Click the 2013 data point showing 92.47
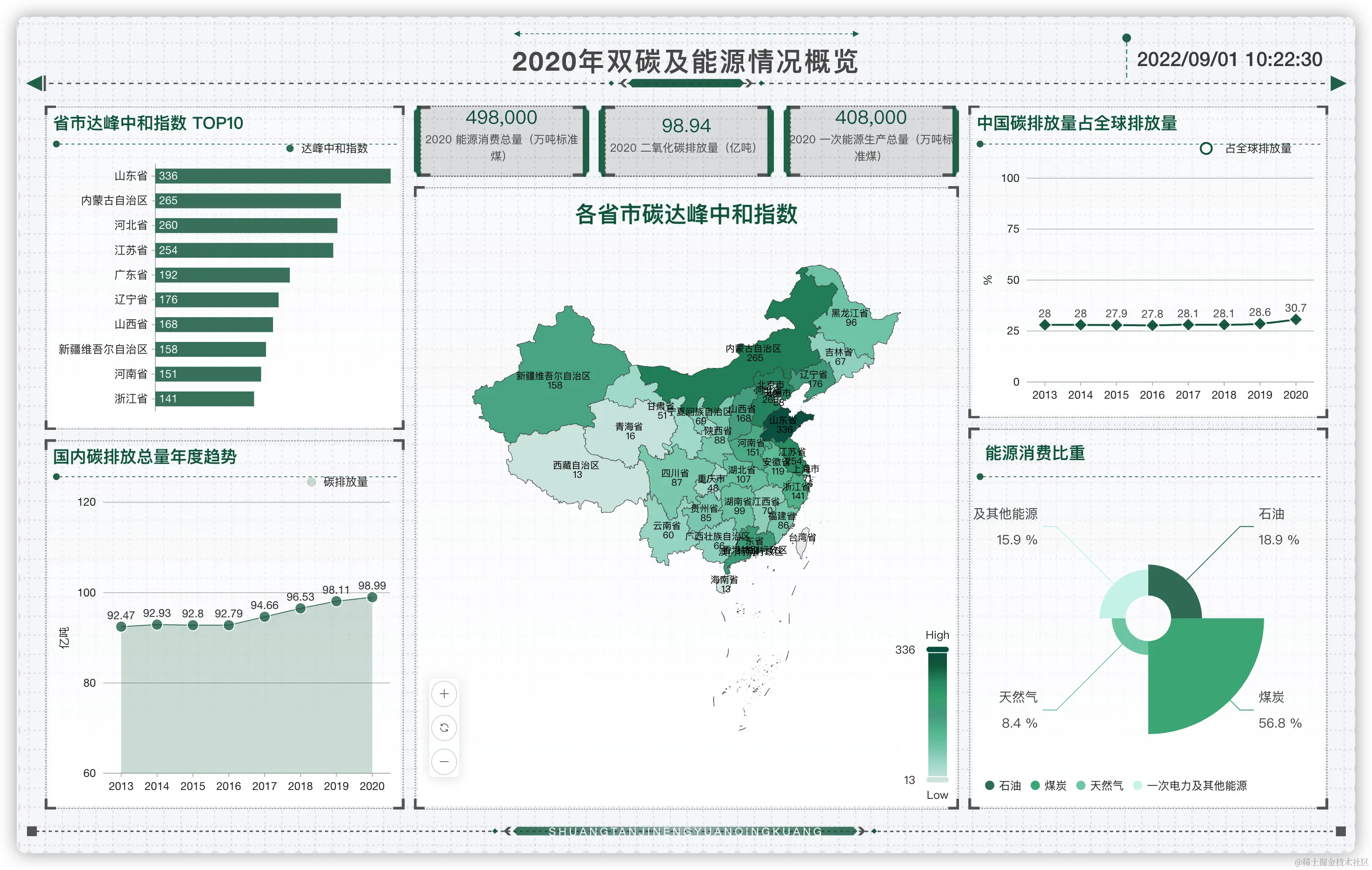 (x=121, y=627)
